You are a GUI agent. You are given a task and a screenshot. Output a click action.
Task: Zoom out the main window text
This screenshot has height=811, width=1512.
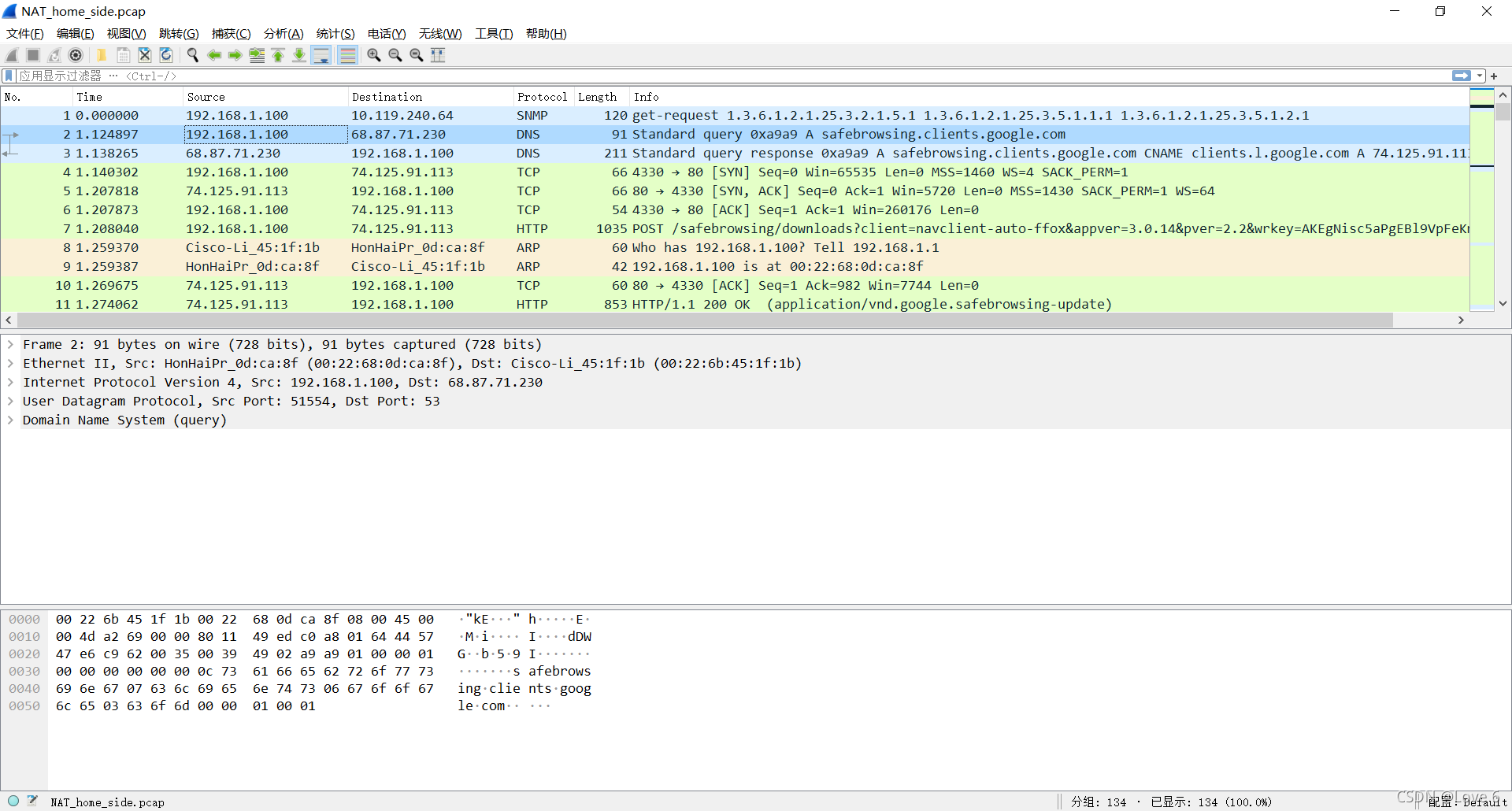pos(395,55)
